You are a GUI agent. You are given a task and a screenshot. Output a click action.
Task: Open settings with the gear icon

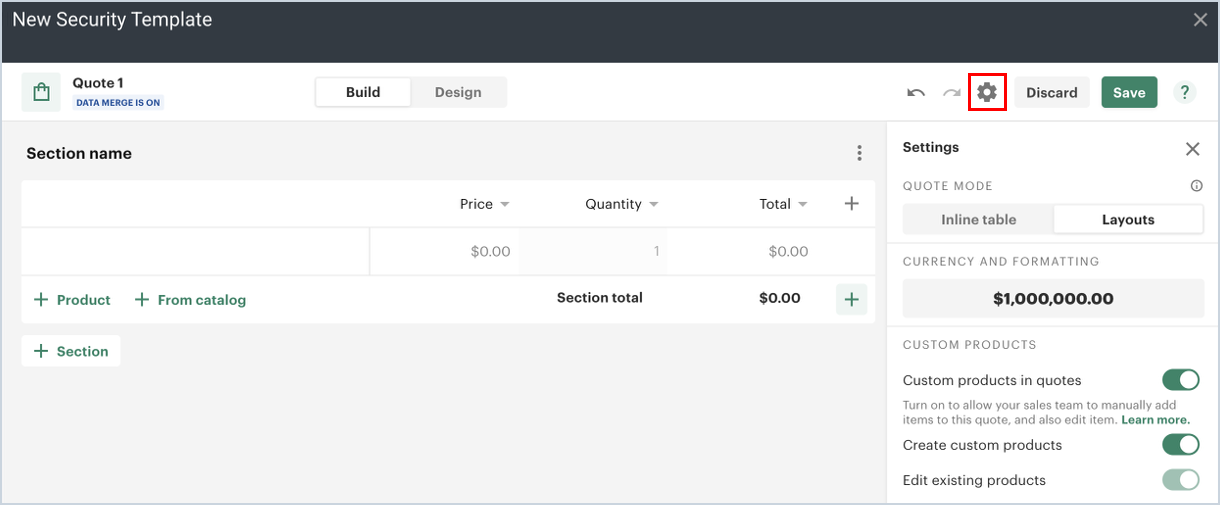987,92
